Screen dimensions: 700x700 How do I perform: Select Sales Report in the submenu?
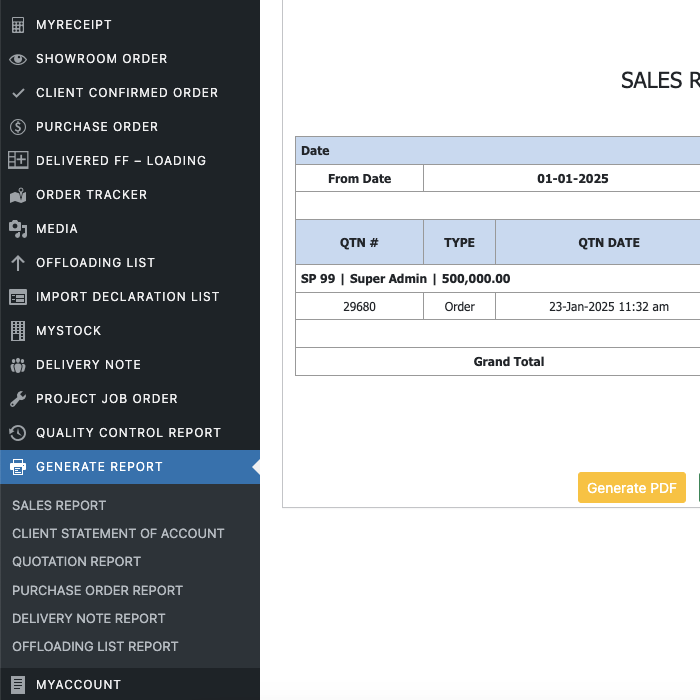point(59,506)
